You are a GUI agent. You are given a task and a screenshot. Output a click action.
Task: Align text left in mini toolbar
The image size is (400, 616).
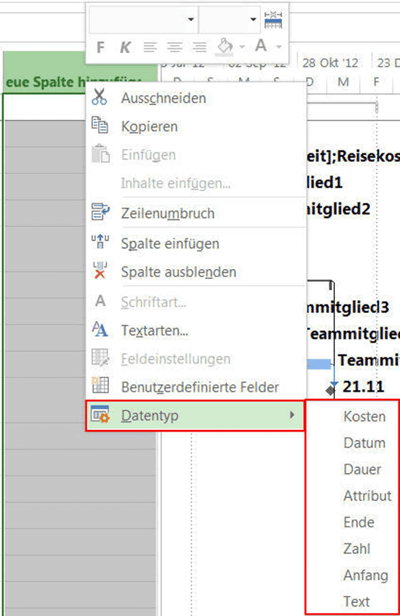tap(150, 47)
